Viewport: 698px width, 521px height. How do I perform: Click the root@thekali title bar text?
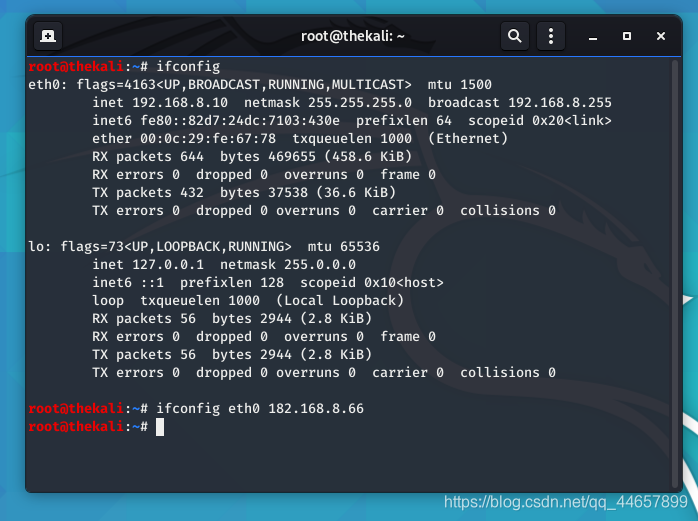[352, 37]
